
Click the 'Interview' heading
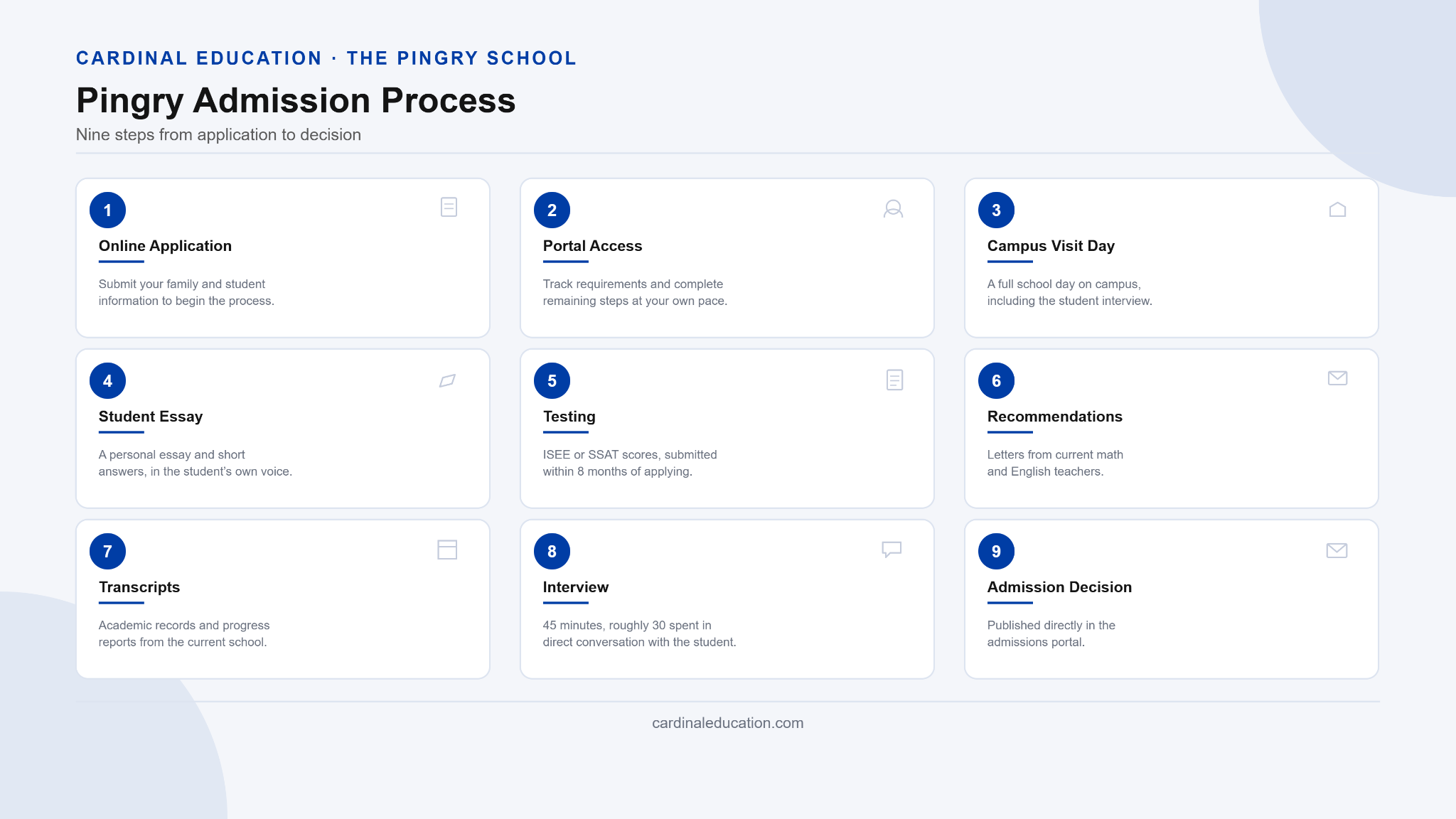pyautogui.click(x=575, y=587)
